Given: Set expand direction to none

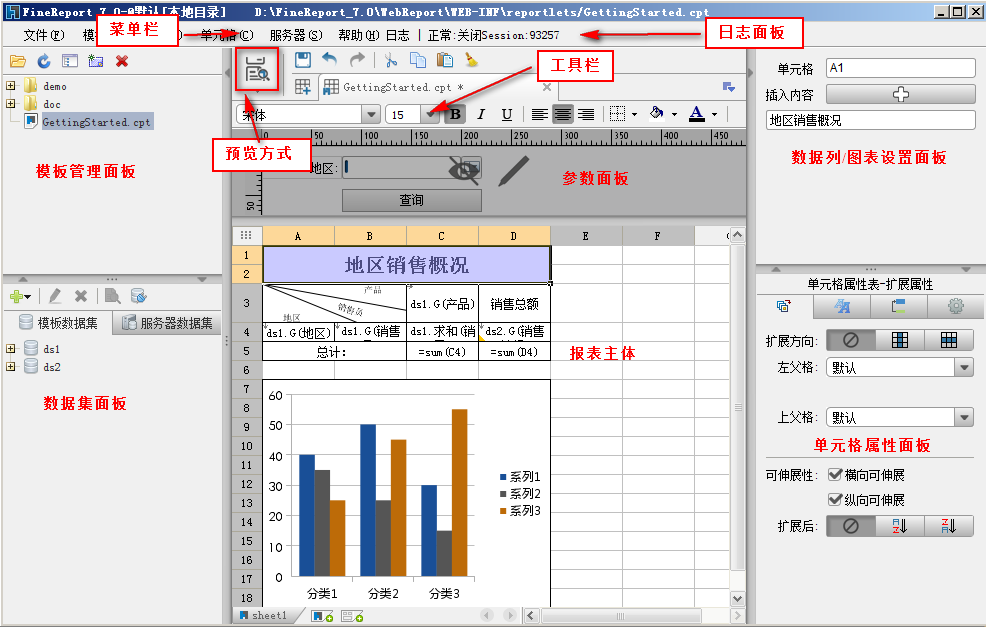Looking at the screenshot, I should coord(851,340).
